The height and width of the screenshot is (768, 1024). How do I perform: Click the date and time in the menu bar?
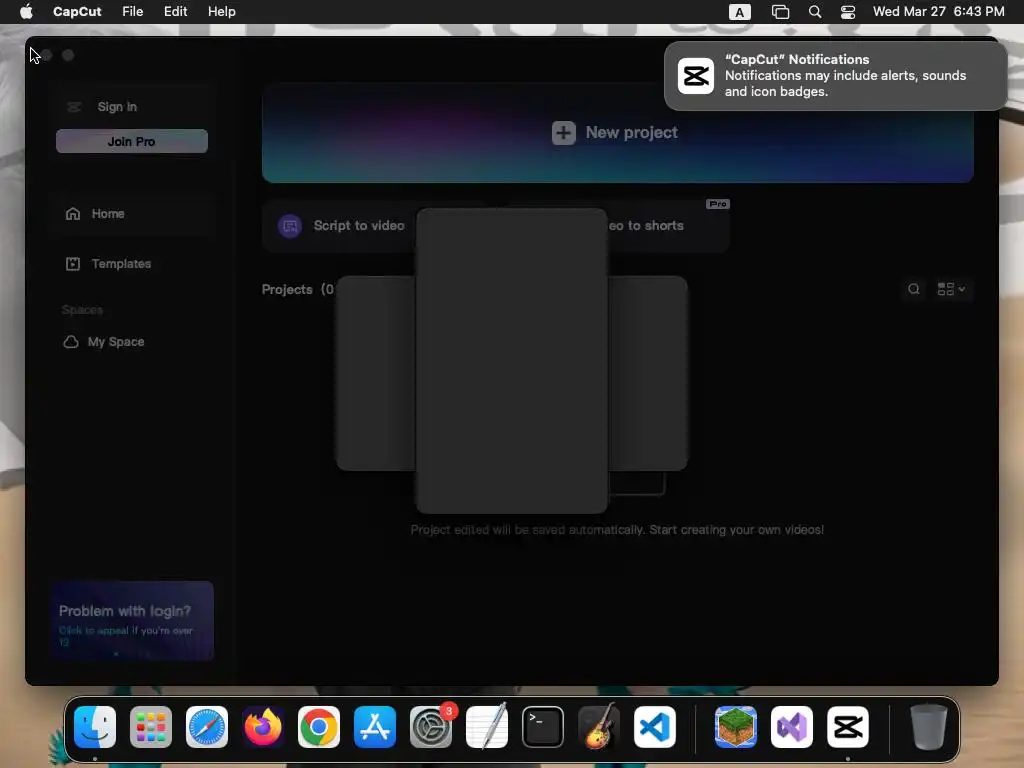tap(938, 12)
